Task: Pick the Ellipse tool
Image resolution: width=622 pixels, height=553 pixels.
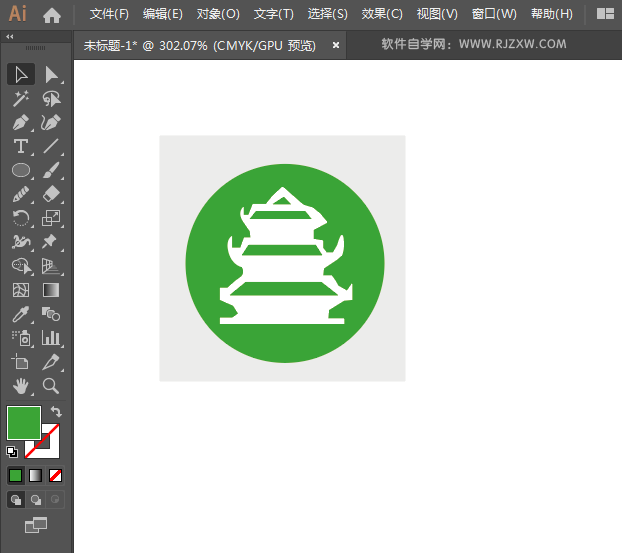Action: click(x=21, y=171)
